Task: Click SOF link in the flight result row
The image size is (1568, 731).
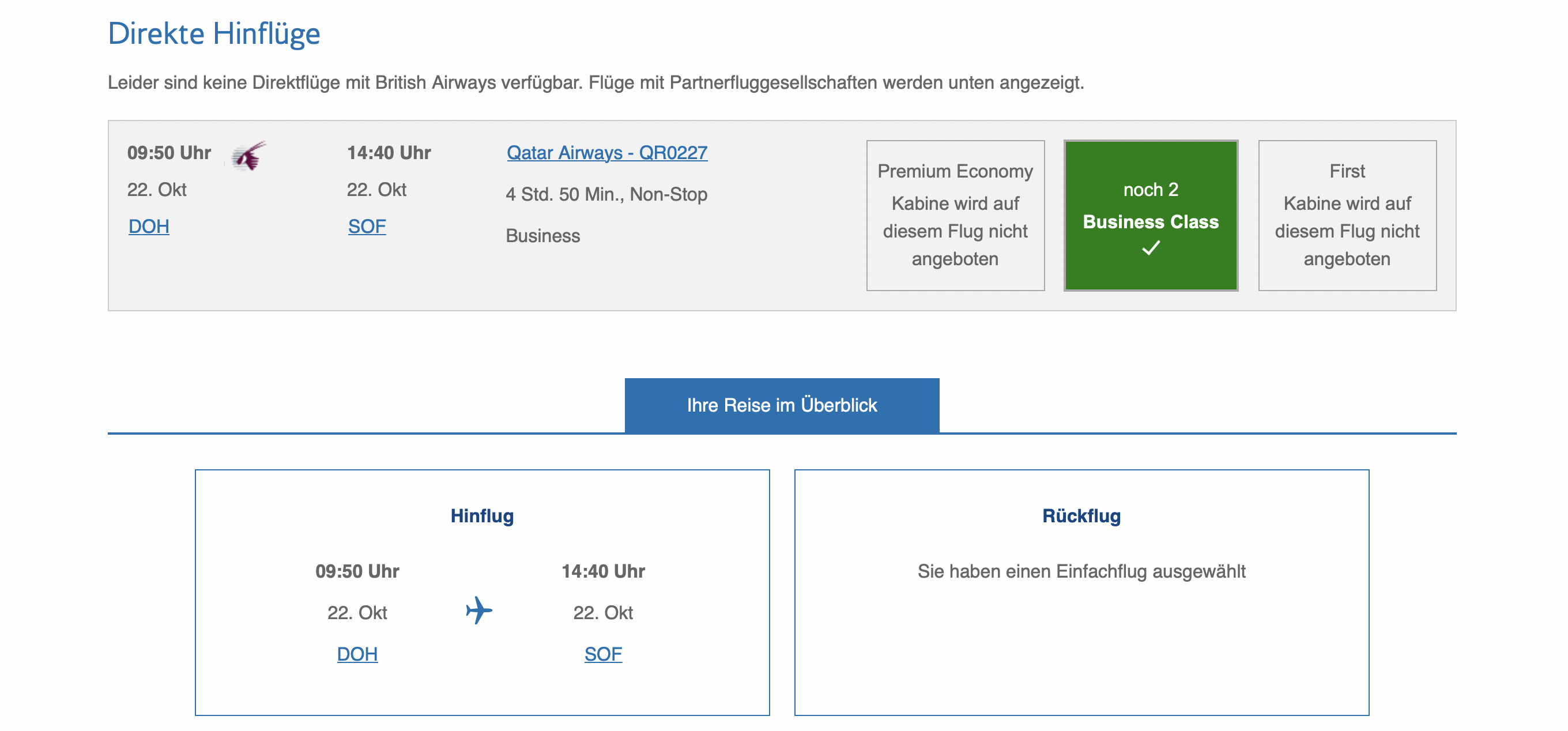Action: point(367,227)
